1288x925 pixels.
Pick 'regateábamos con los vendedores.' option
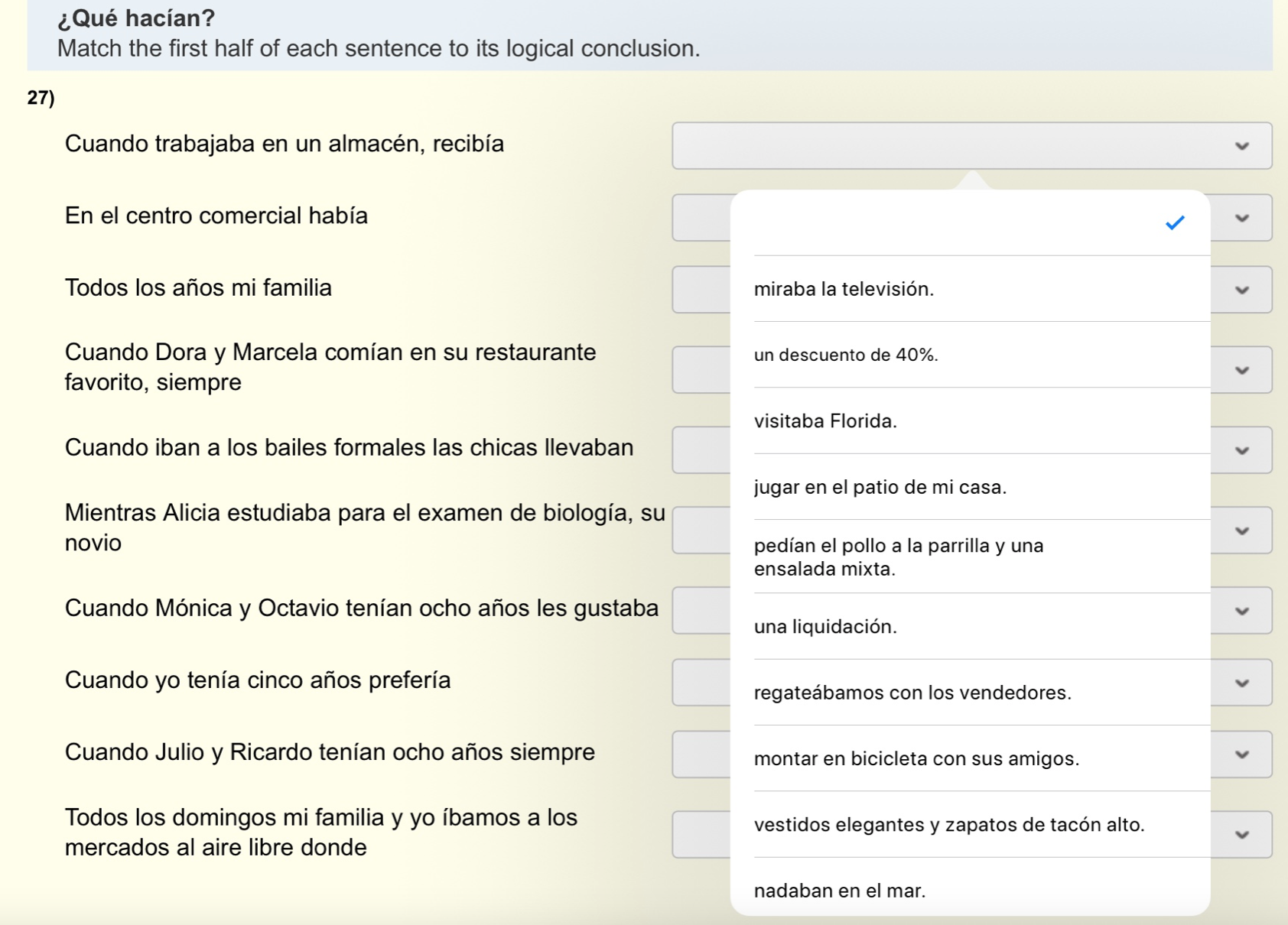(912, 693)
